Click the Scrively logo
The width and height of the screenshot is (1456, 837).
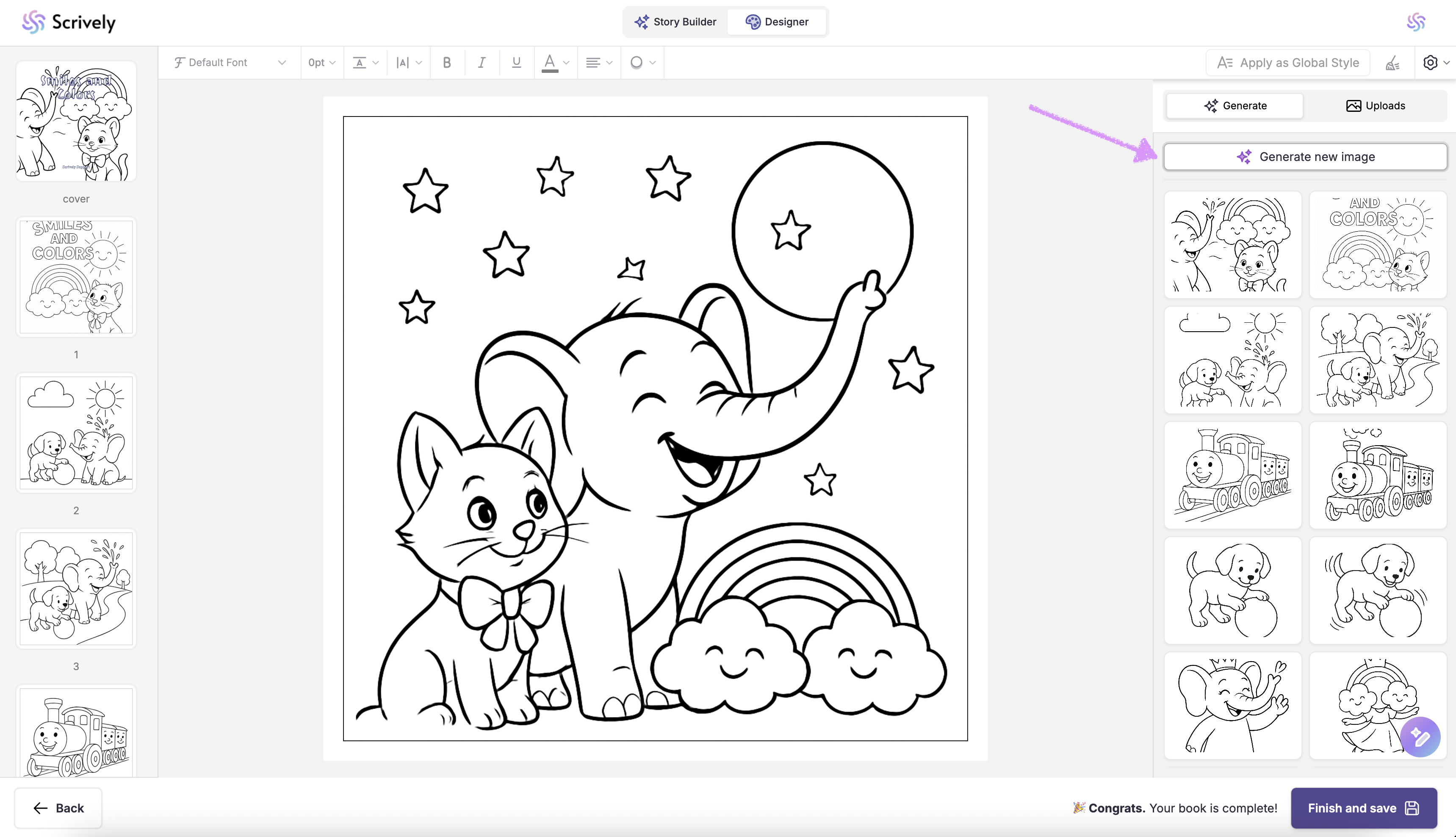[x=69, y=22]
